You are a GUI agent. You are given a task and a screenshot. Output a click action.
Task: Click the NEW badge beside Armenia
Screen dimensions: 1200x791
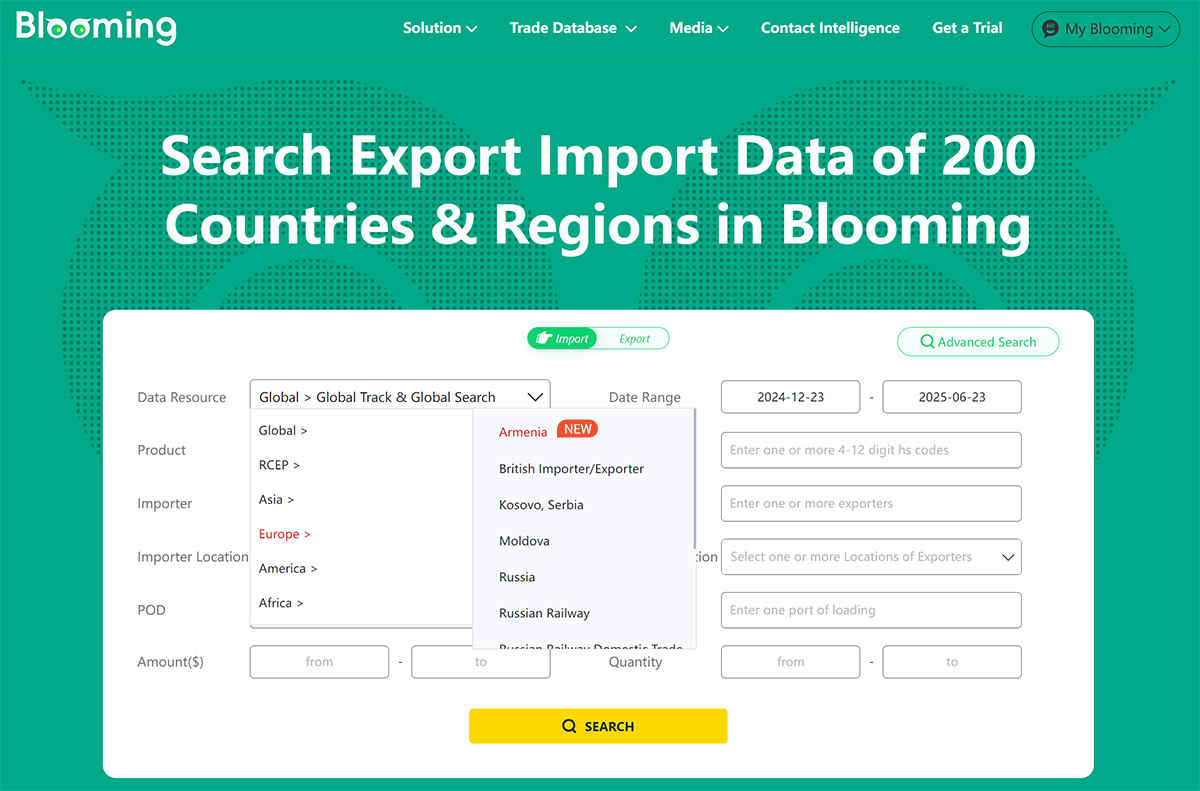click(577, 430)
